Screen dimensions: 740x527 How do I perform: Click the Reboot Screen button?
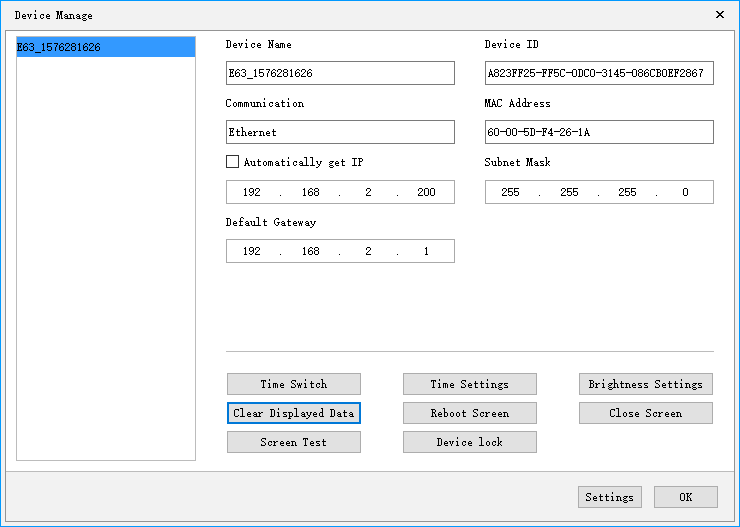(x=470, y=413)
